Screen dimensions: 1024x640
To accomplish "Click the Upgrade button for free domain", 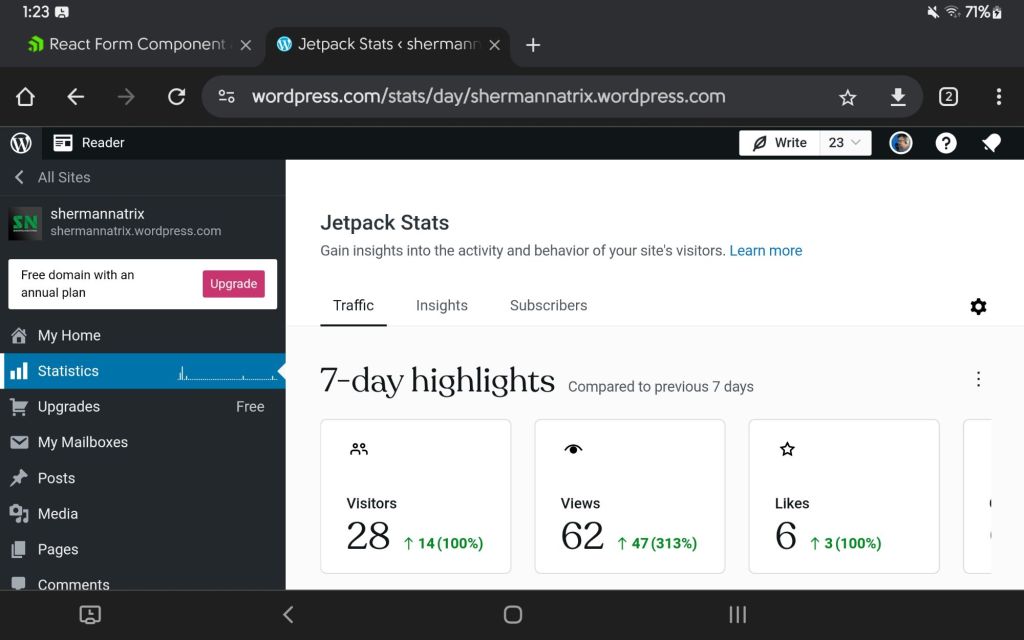I will 233,284.
